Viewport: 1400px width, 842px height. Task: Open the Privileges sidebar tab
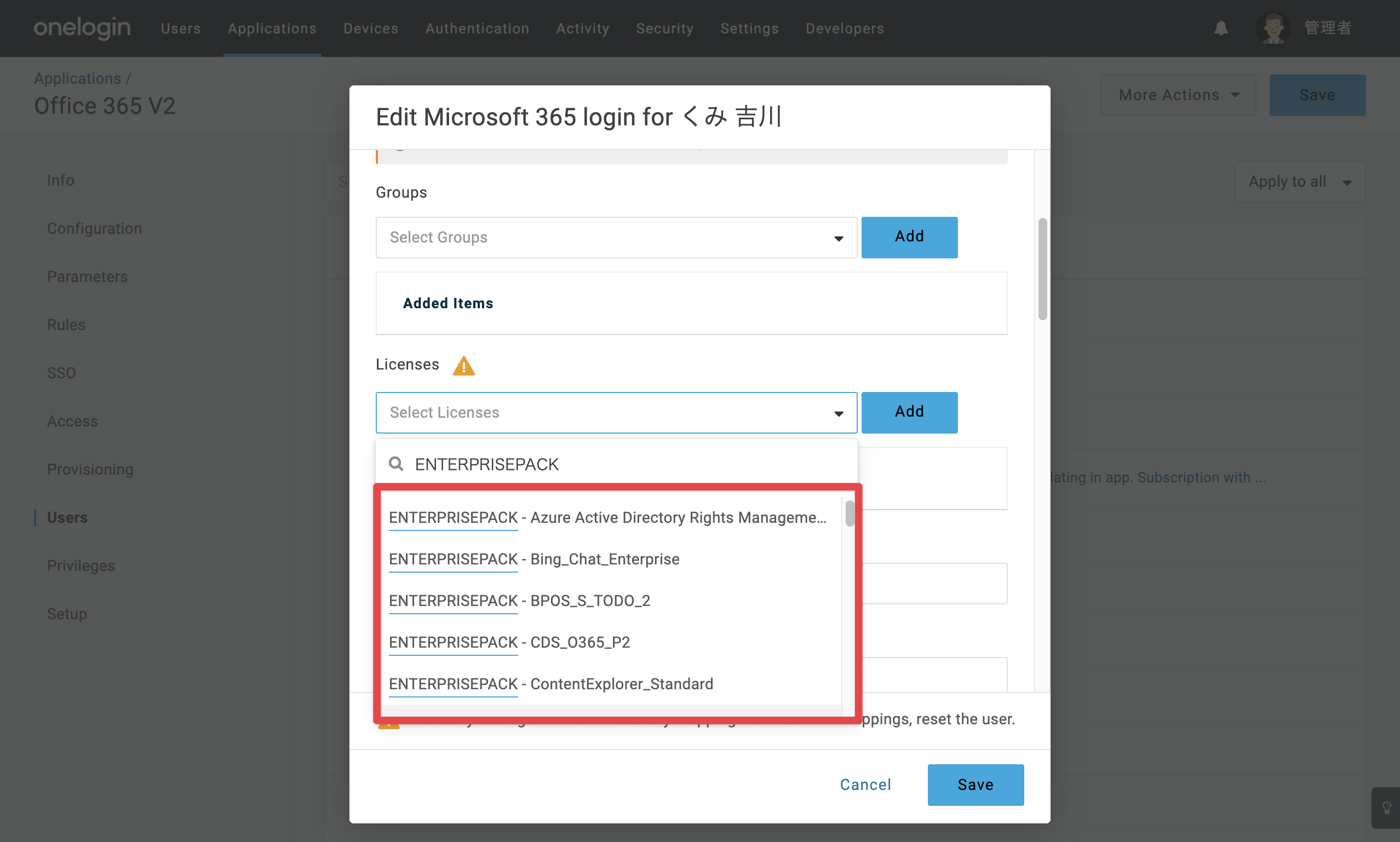click(x=81, y=566)
